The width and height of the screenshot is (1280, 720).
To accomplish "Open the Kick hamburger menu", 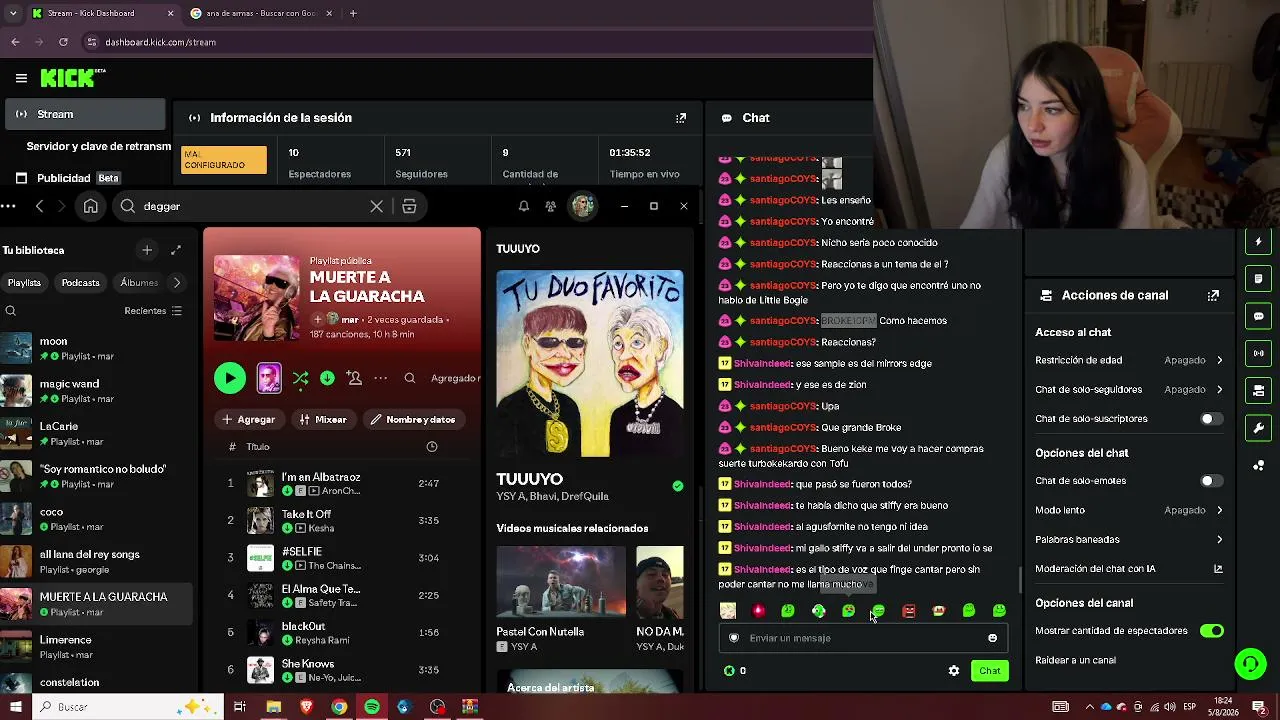I will [21, 78].
